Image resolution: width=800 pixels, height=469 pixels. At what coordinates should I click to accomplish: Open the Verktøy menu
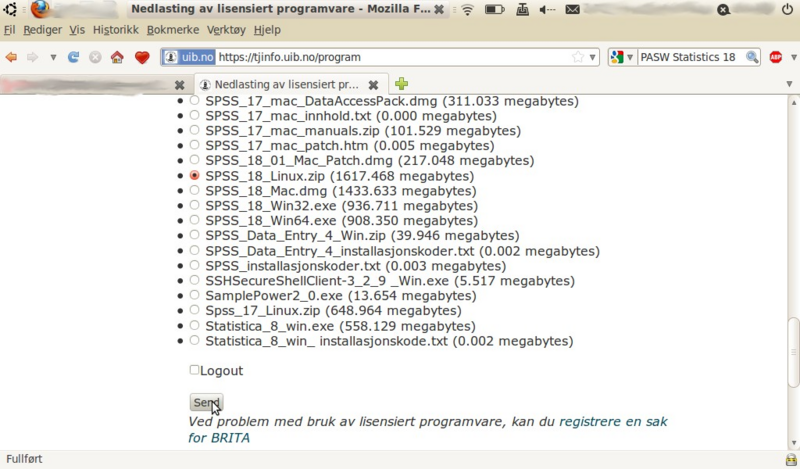point(226,30)
